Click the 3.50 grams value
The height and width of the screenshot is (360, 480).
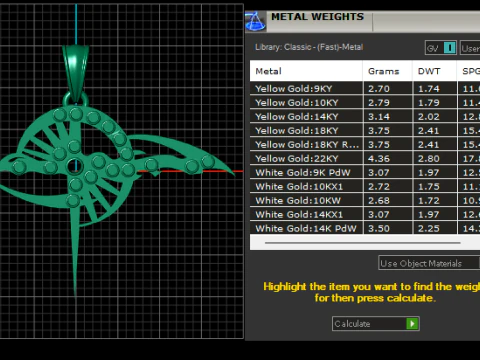(x=379, y=229)
